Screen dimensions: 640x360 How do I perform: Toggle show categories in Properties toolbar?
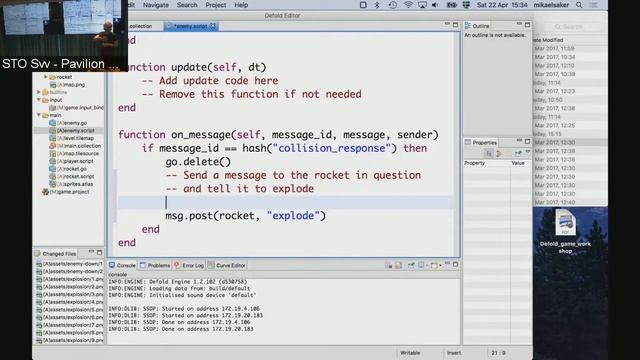click(489, 153)
